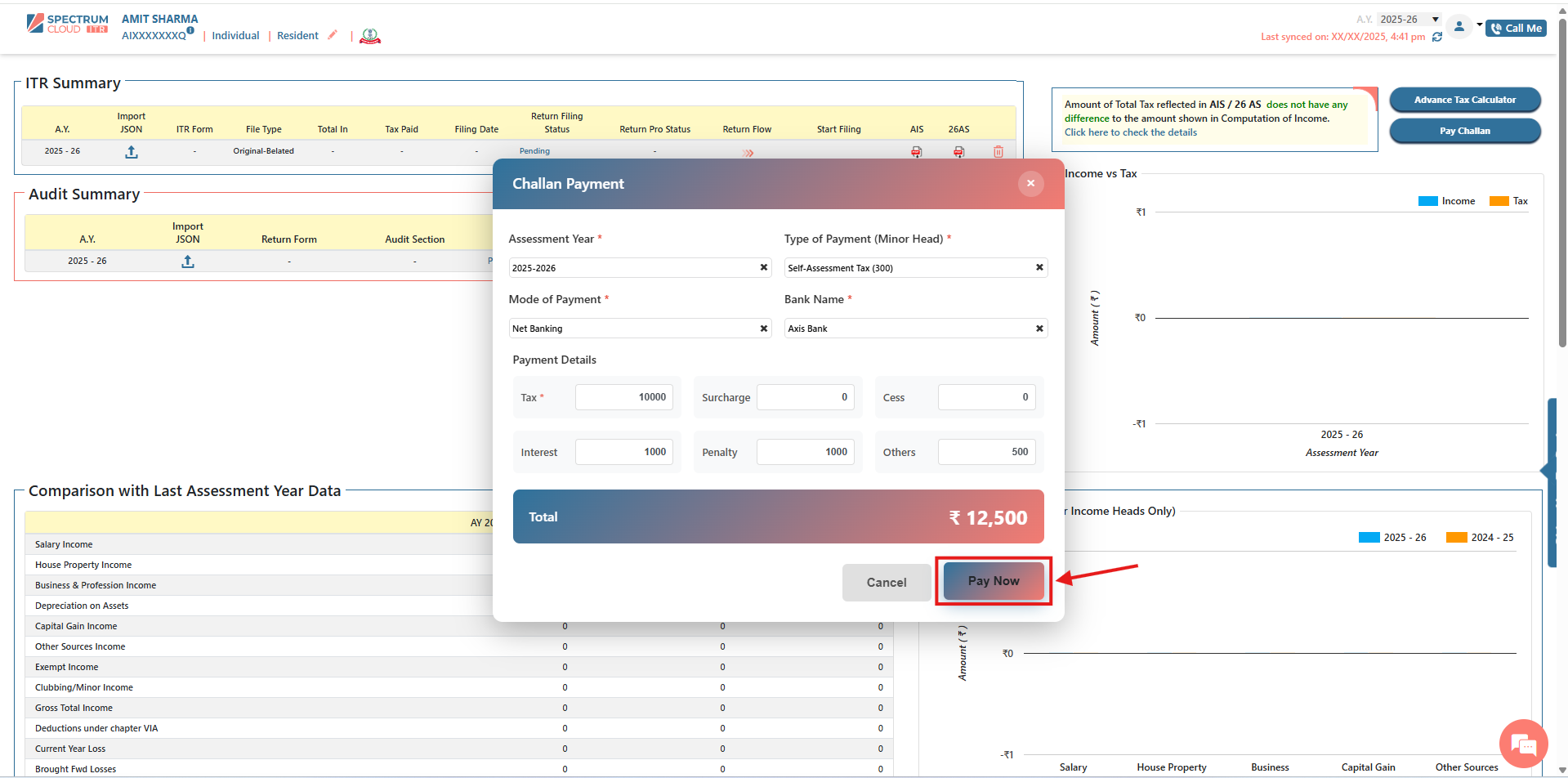
Task: Close the Challan Payment dialog
Action: [1030, 183]
